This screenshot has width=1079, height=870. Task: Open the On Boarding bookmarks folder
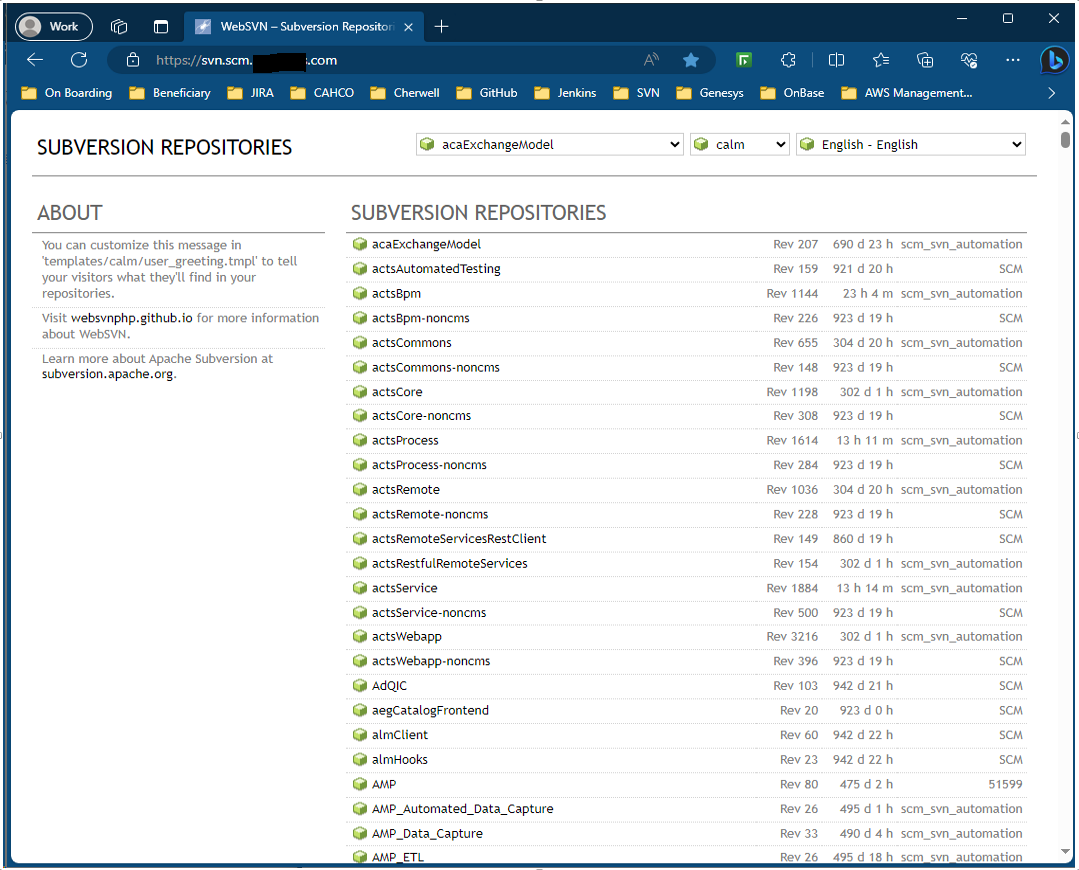pos(67,93)
